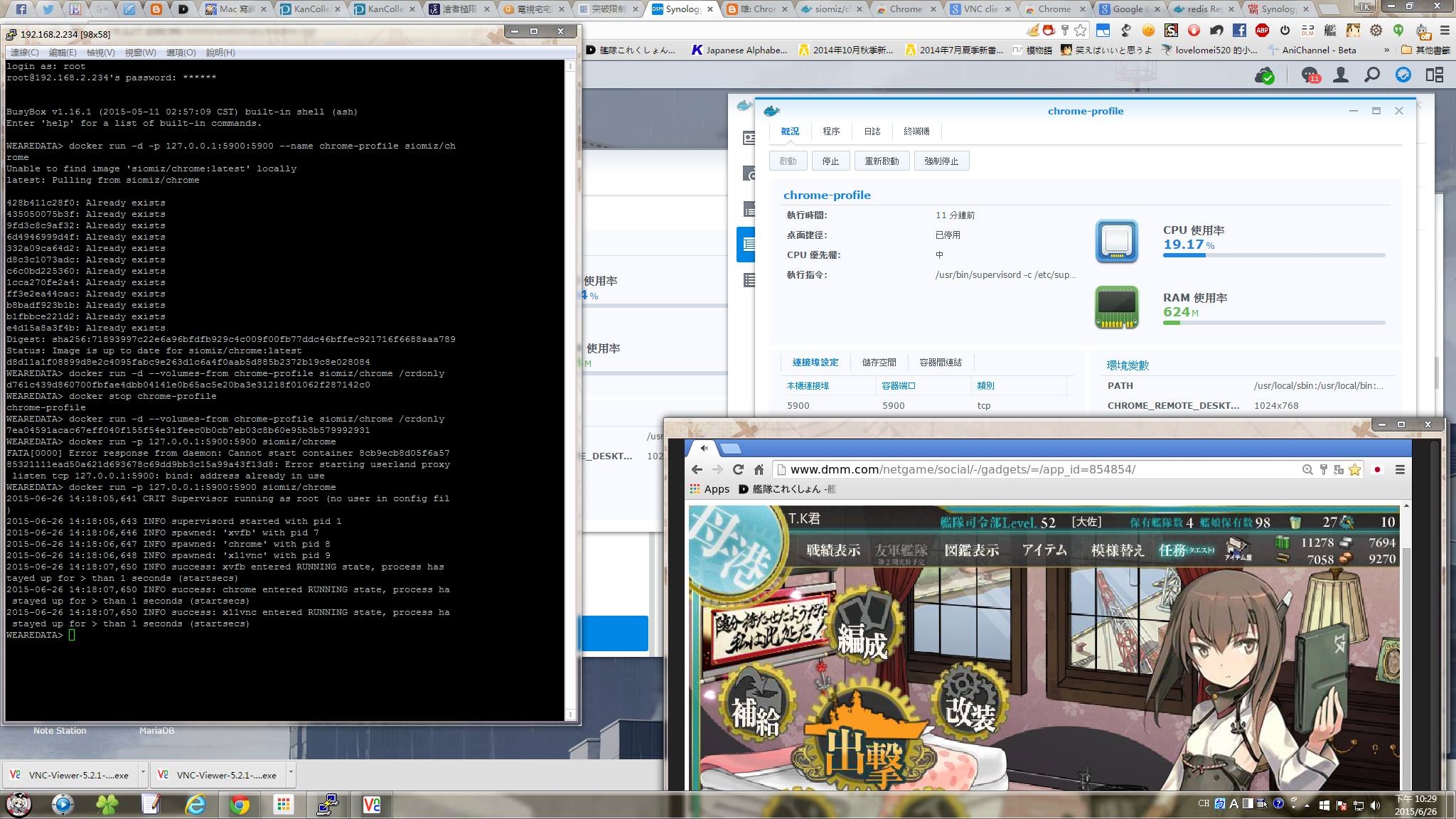Select the 連接埠設定 port settings tab
Image resolution: width=1456 pixels, height=819 pixels.
coord(815,363)
